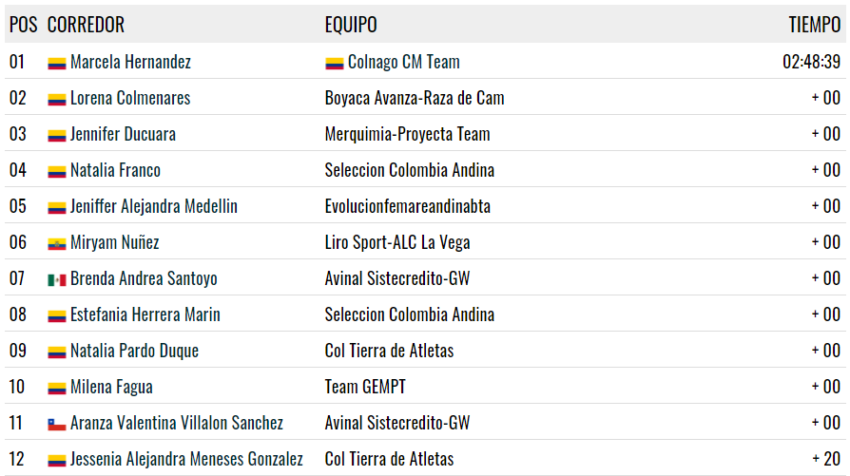Screen dimensions: 850x476
Task: Click Chilean flag beside Aranza Valentina Villalon Sanchez
Action: pos(57,424)
